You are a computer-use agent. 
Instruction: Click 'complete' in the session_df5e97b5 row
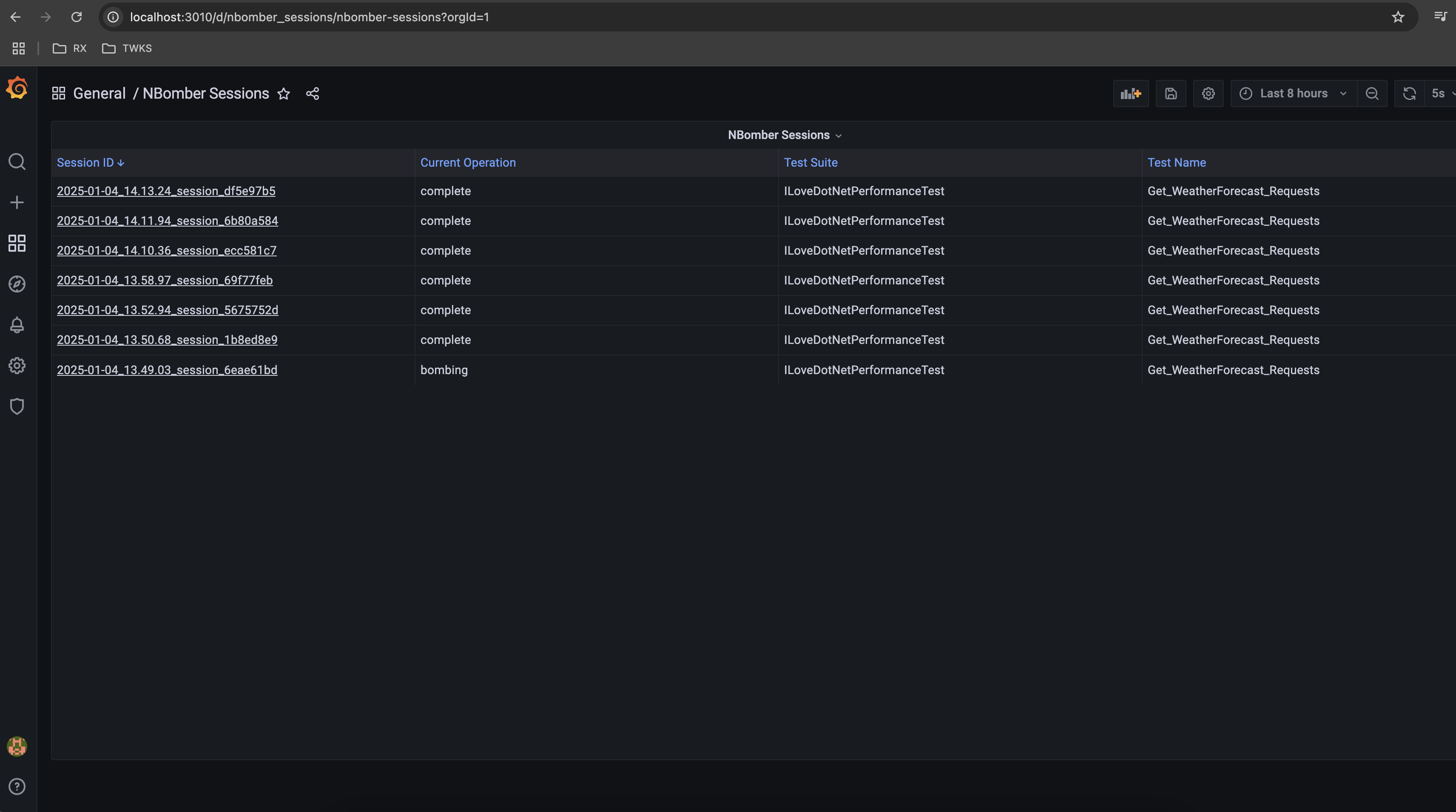[x=445, y=191]
